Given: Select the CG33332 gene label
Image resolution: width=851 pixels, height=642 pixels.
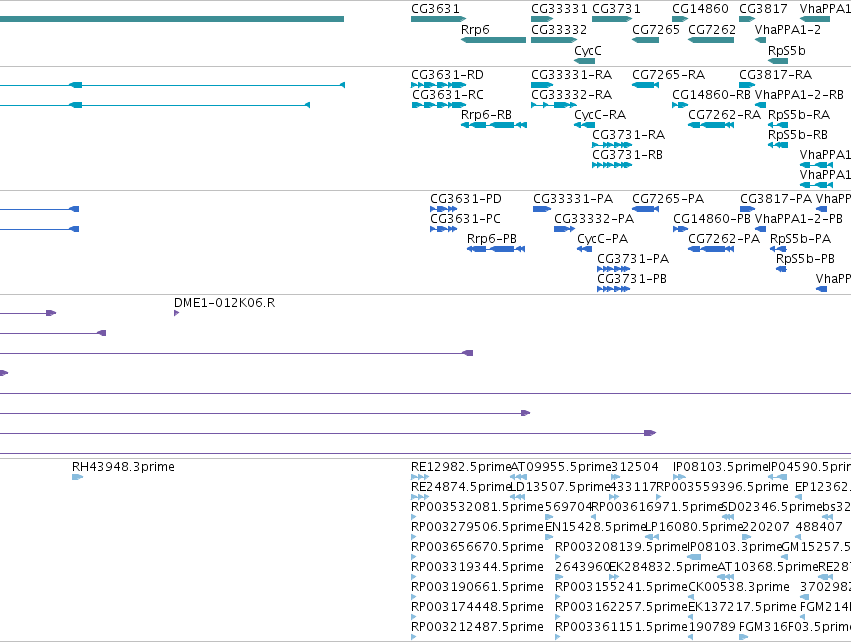Looking at the screenshot, I should pyautogui.click(x=559, y=30).
